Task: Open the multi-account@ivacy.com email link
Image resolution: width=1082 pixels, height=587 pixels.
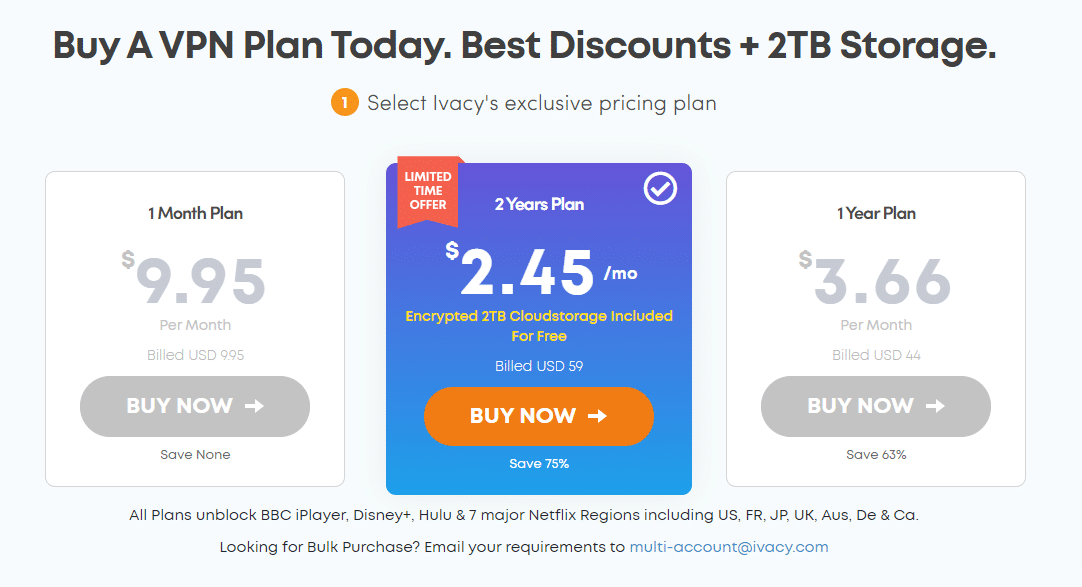Action: tap(729, 547)
